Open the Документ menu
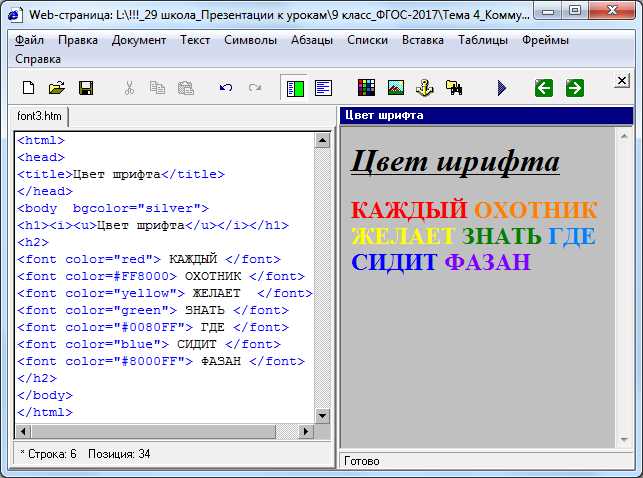The image size is (643, 478). point(139,40)
